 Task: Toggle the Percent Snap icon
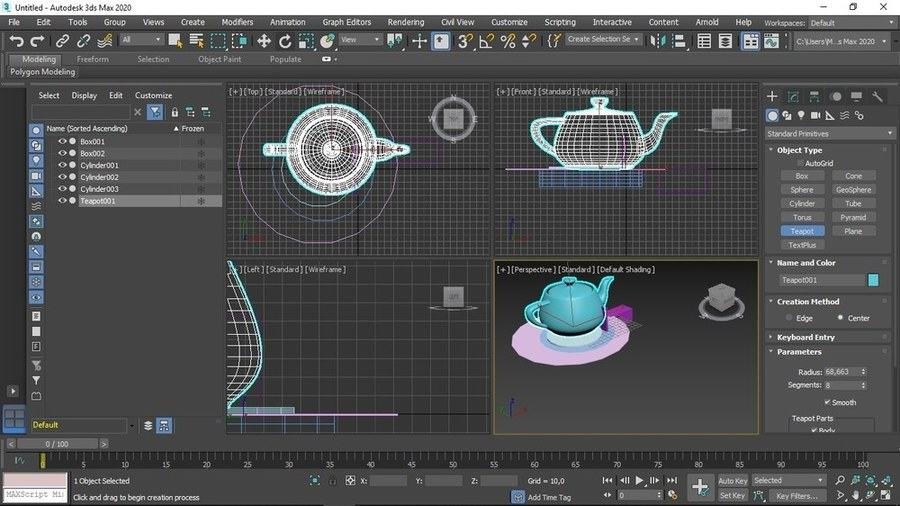pos(507,41)
